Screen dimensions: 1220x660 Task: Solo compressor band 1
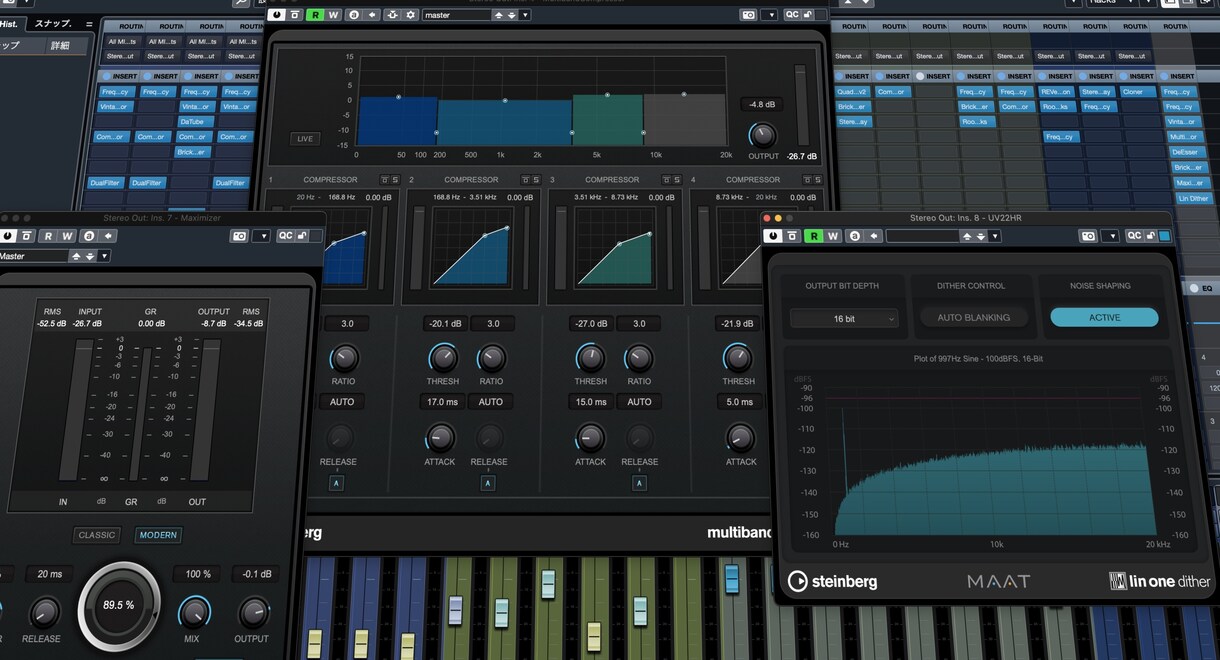click(x=394, y=180)
